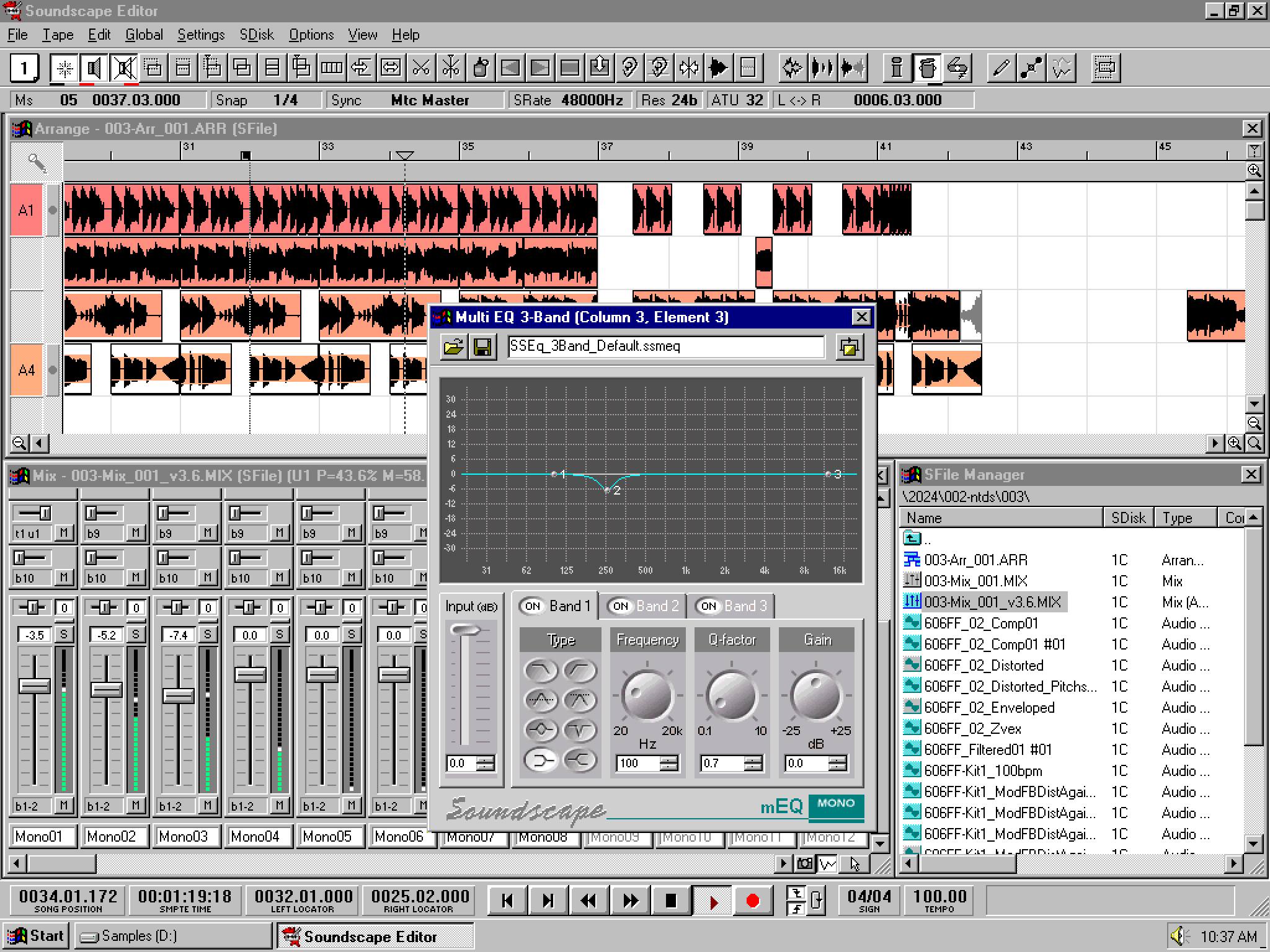Toggle Band 1 ON button

tap(533, 606)
